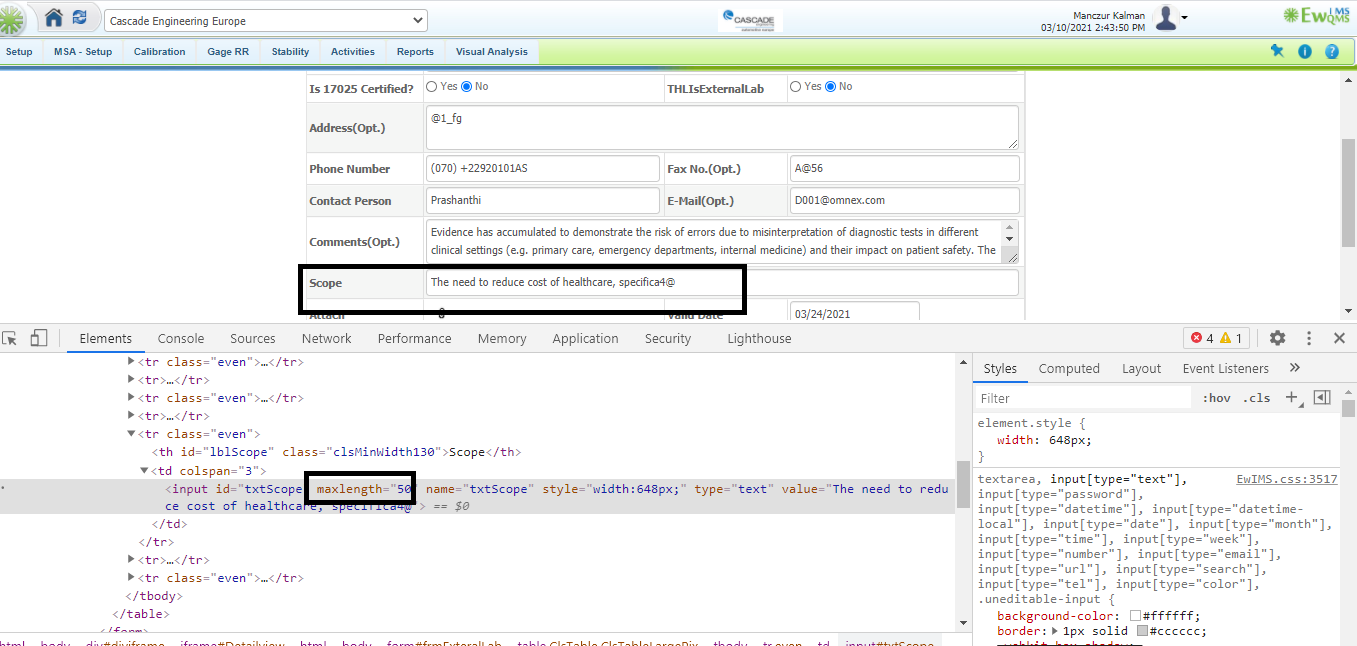
Task: Switch to the Console tab
Action: pos(181,339)
